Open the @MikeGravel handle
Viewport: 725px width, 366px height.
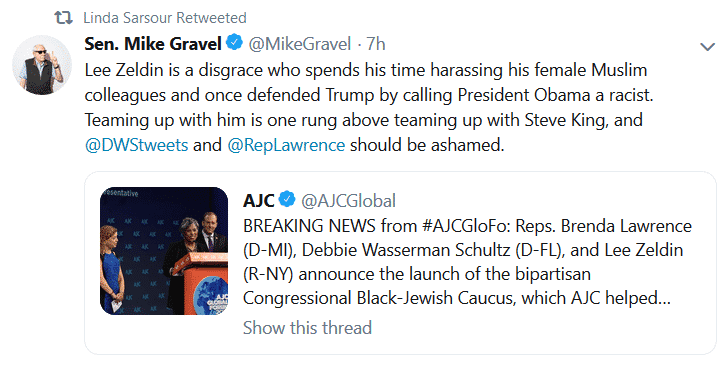[300, 44]
